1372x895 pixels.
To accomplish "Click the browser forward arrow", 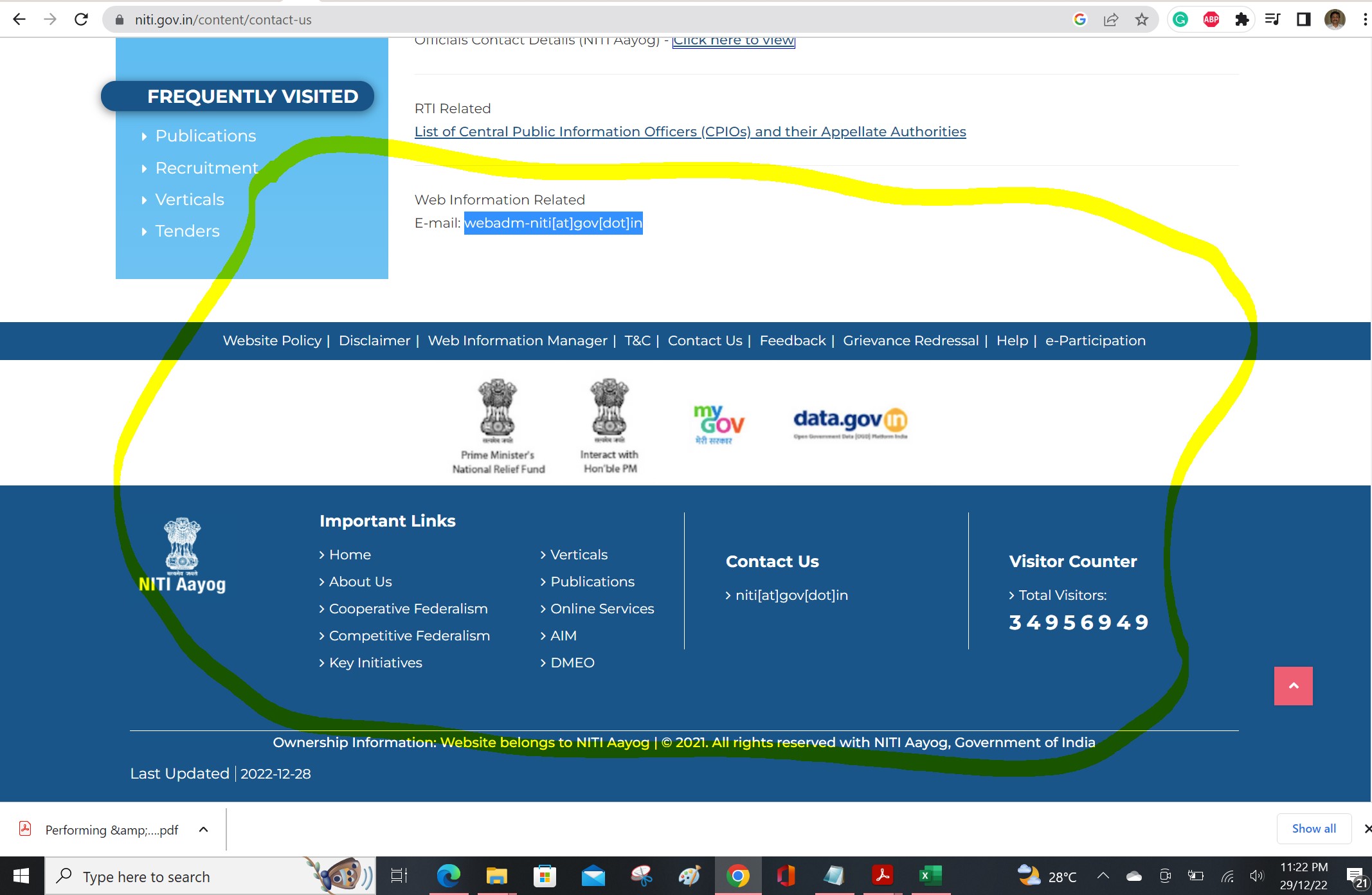I will [x=50, y=19].
